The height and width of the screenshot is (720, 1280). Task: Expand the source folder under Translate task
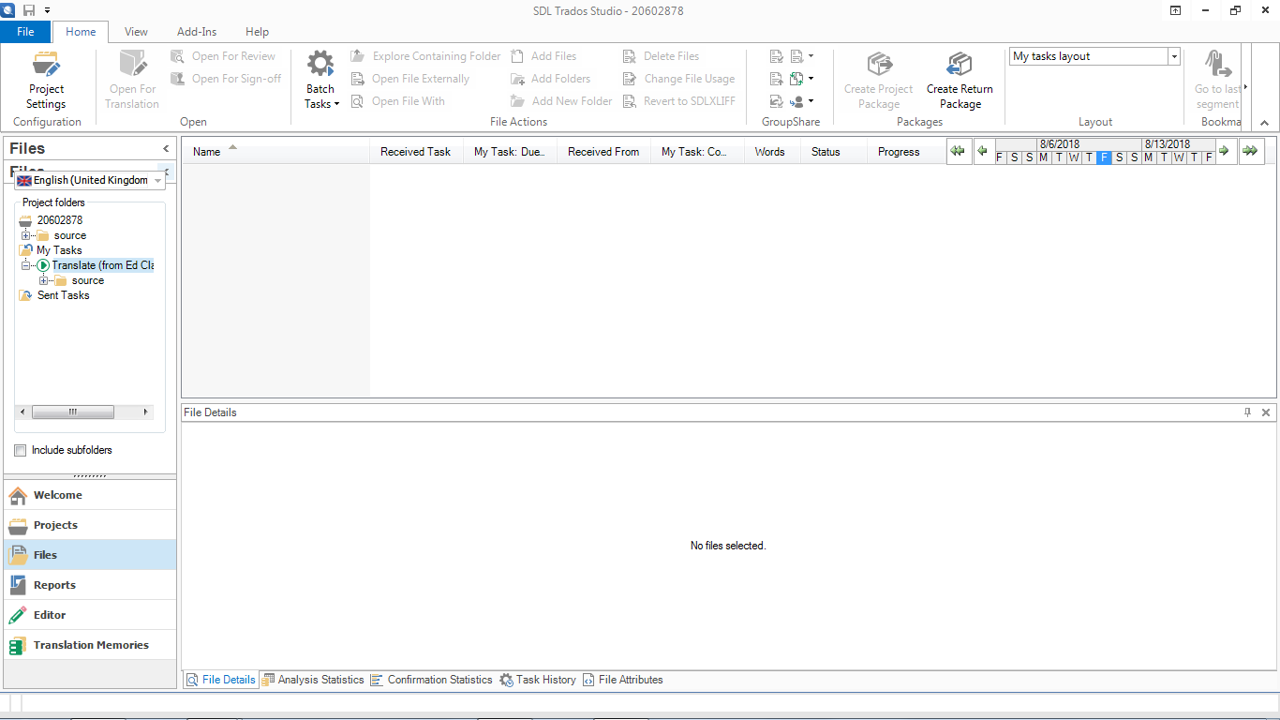tap(44, 280)
